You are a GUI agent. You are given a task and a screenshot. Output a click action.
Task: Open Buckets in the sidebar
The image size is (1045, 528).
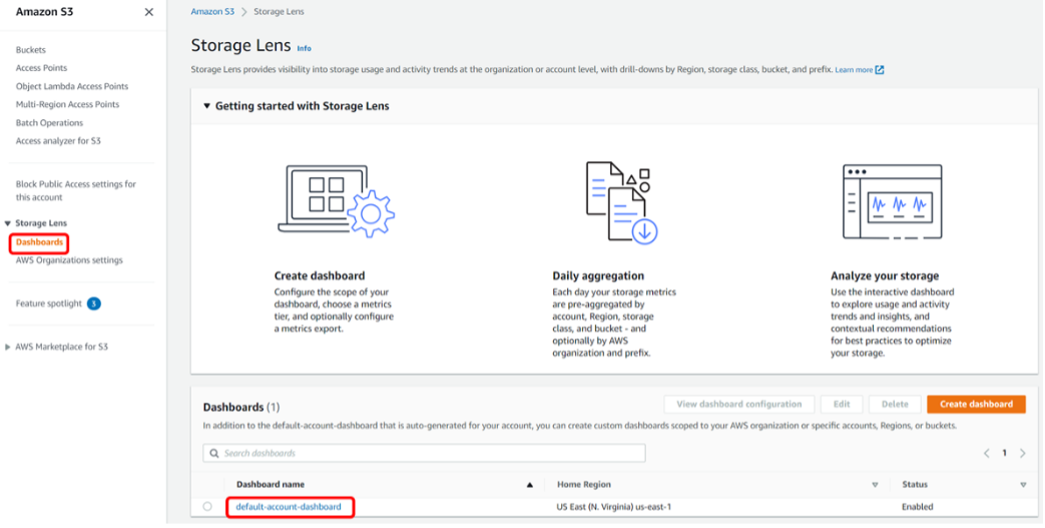tap(31, 50)
